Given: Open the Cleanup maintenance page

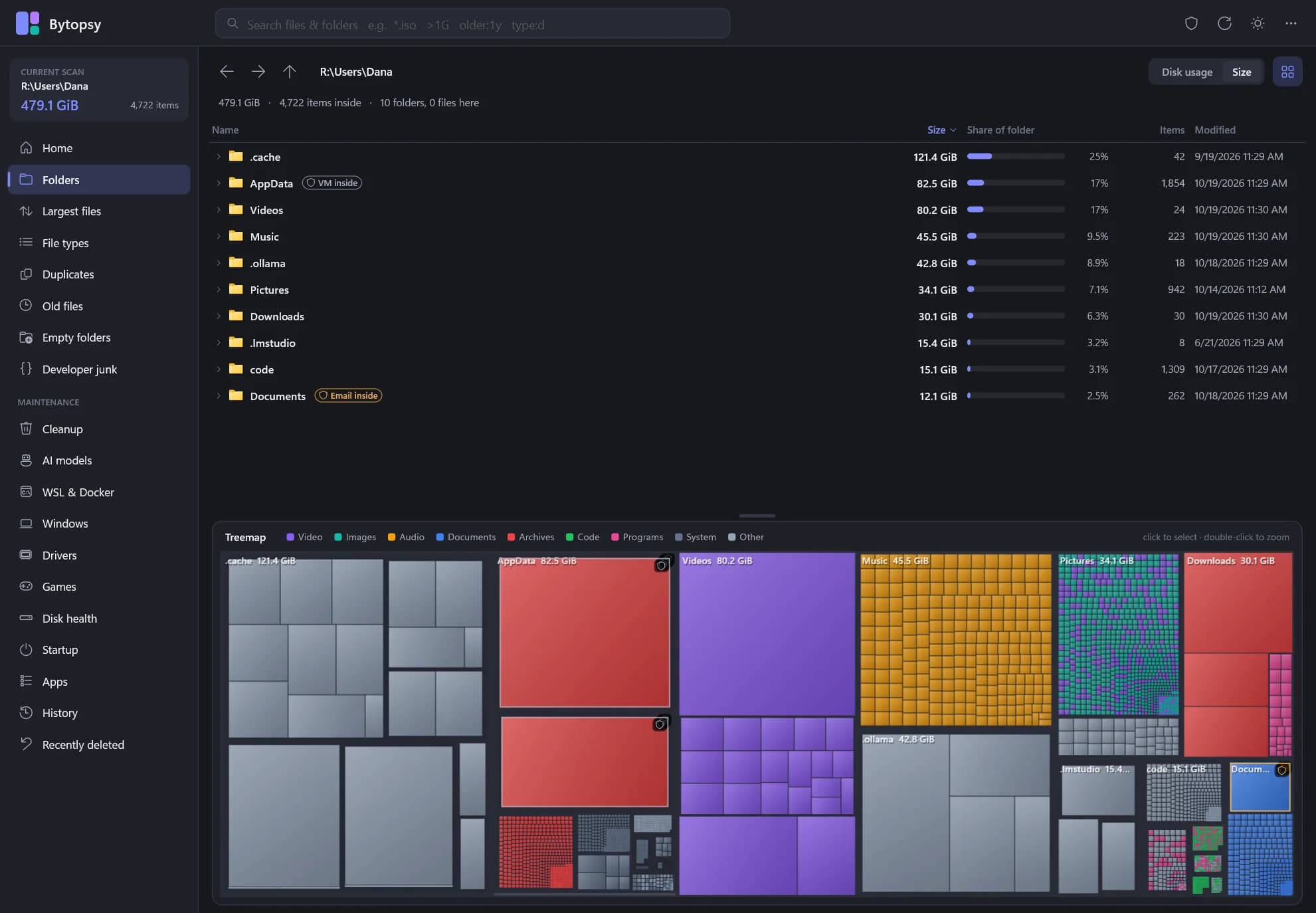Looking at the screenshot, I should [x=99, y=429].
